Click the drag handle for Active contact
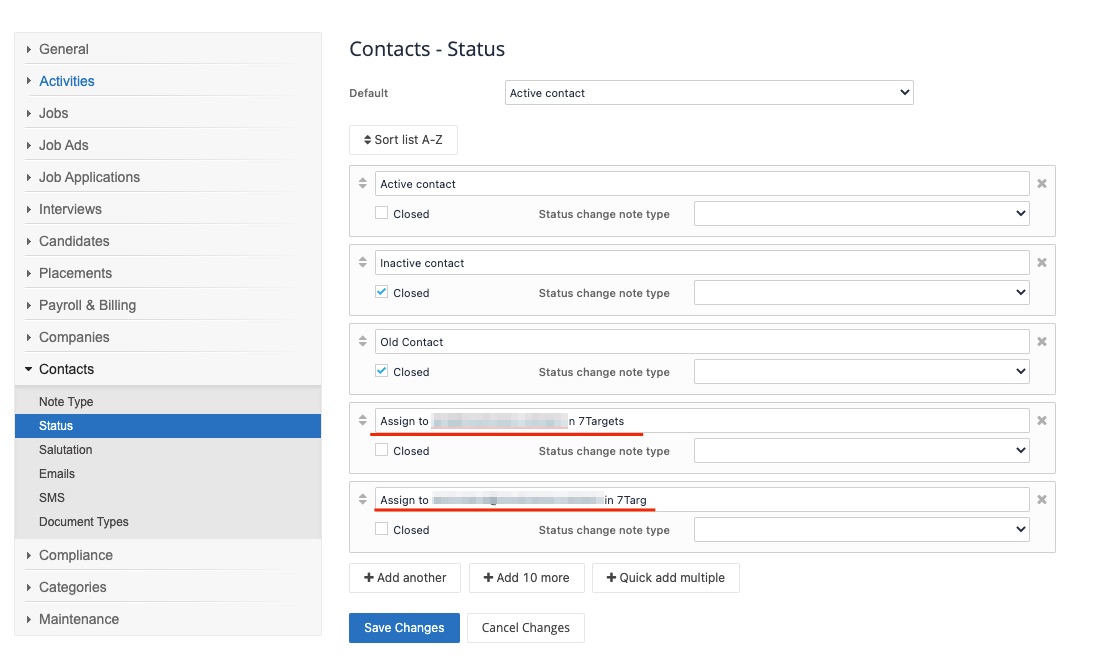The image size is (1093, 665). [x=362, y=184]
